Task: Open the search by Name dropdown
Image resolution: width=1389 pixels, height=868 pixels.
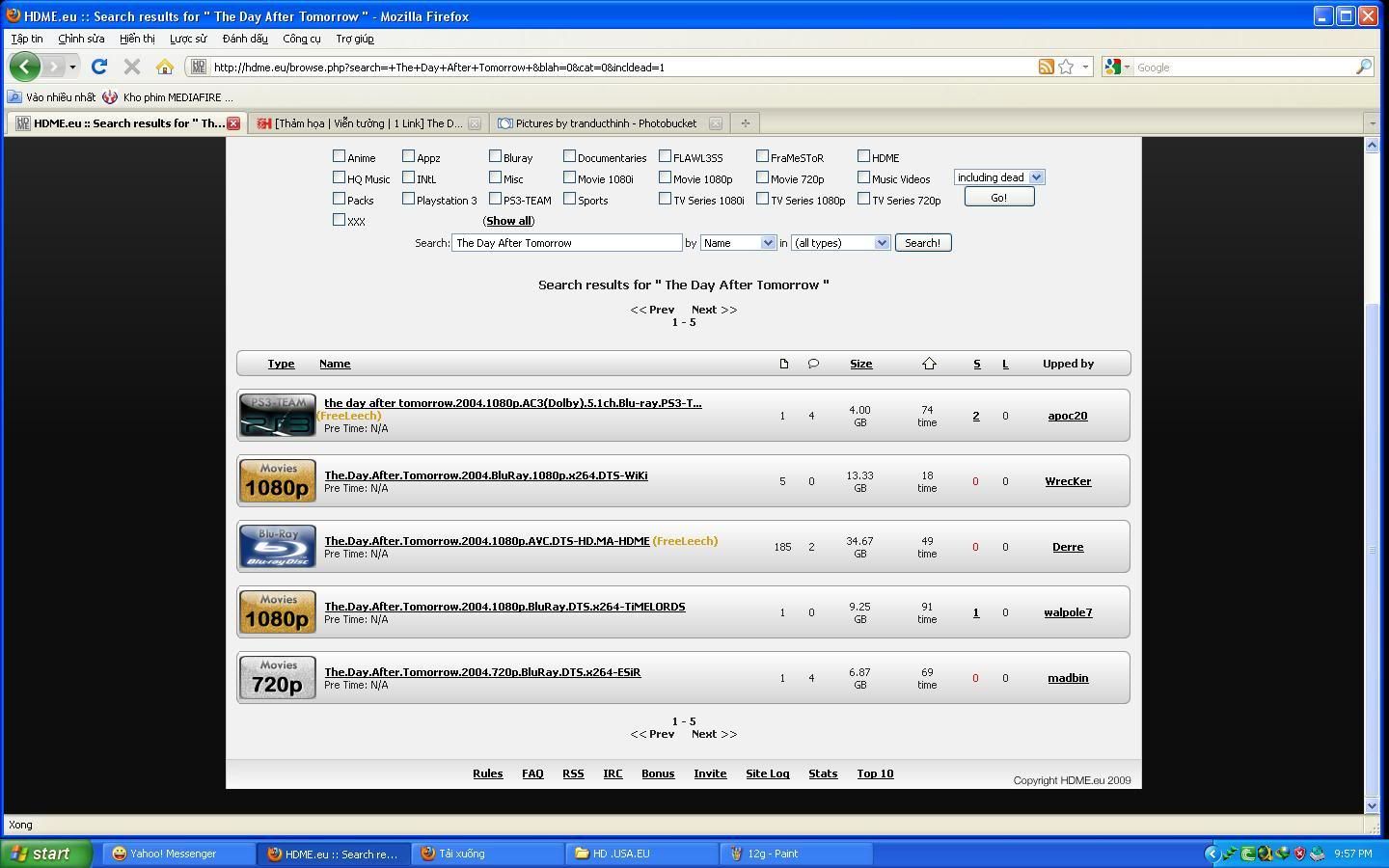Action: click(738, 243)
